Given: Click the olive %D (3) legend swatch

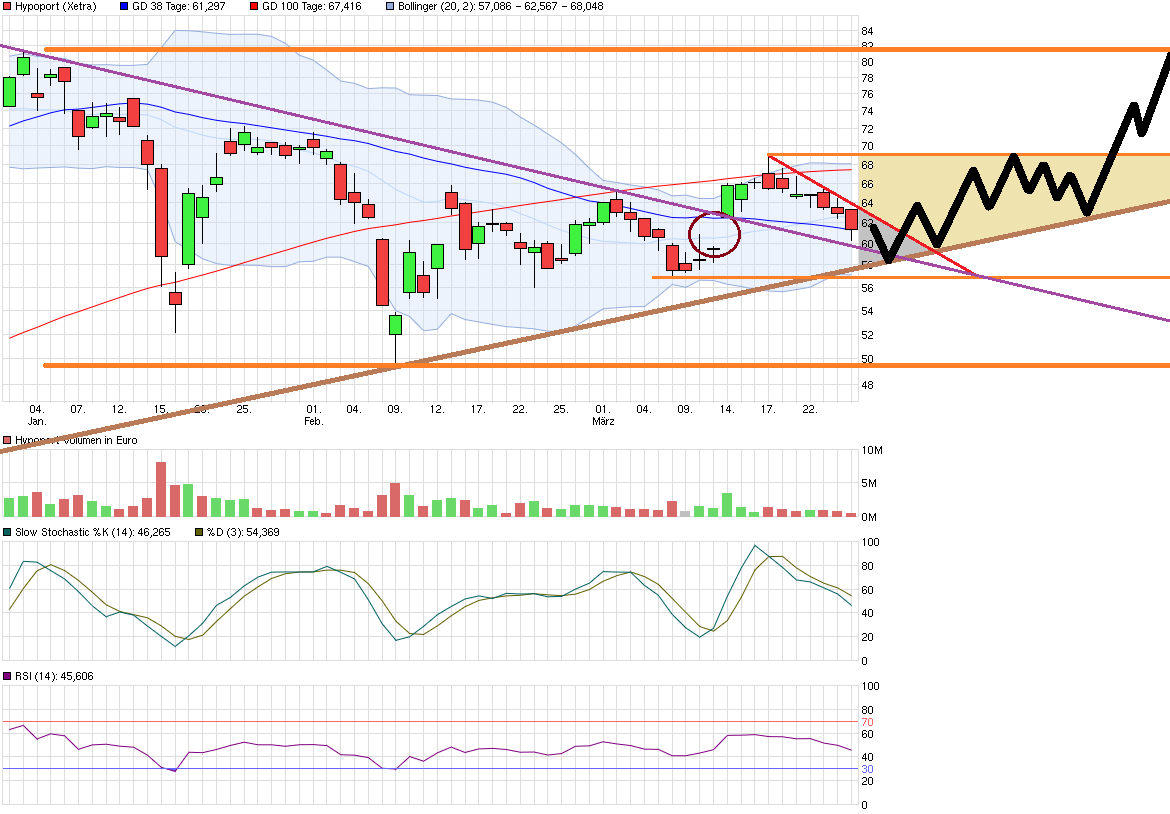Looking at the screenshot, I should coord(199,532).
